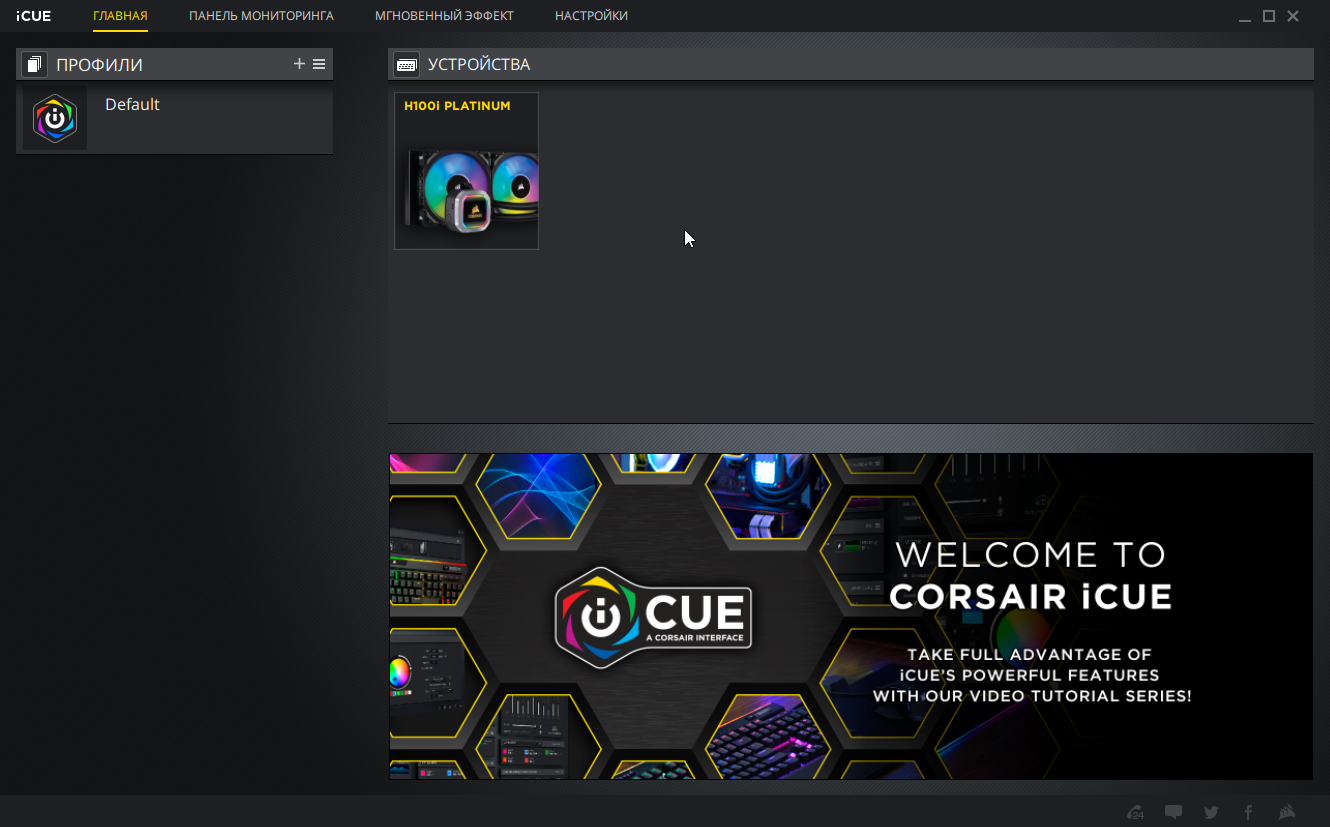1330x827 pixels.
Task: Click the Corsair sails logo icon
Action: pos(1287,812)
